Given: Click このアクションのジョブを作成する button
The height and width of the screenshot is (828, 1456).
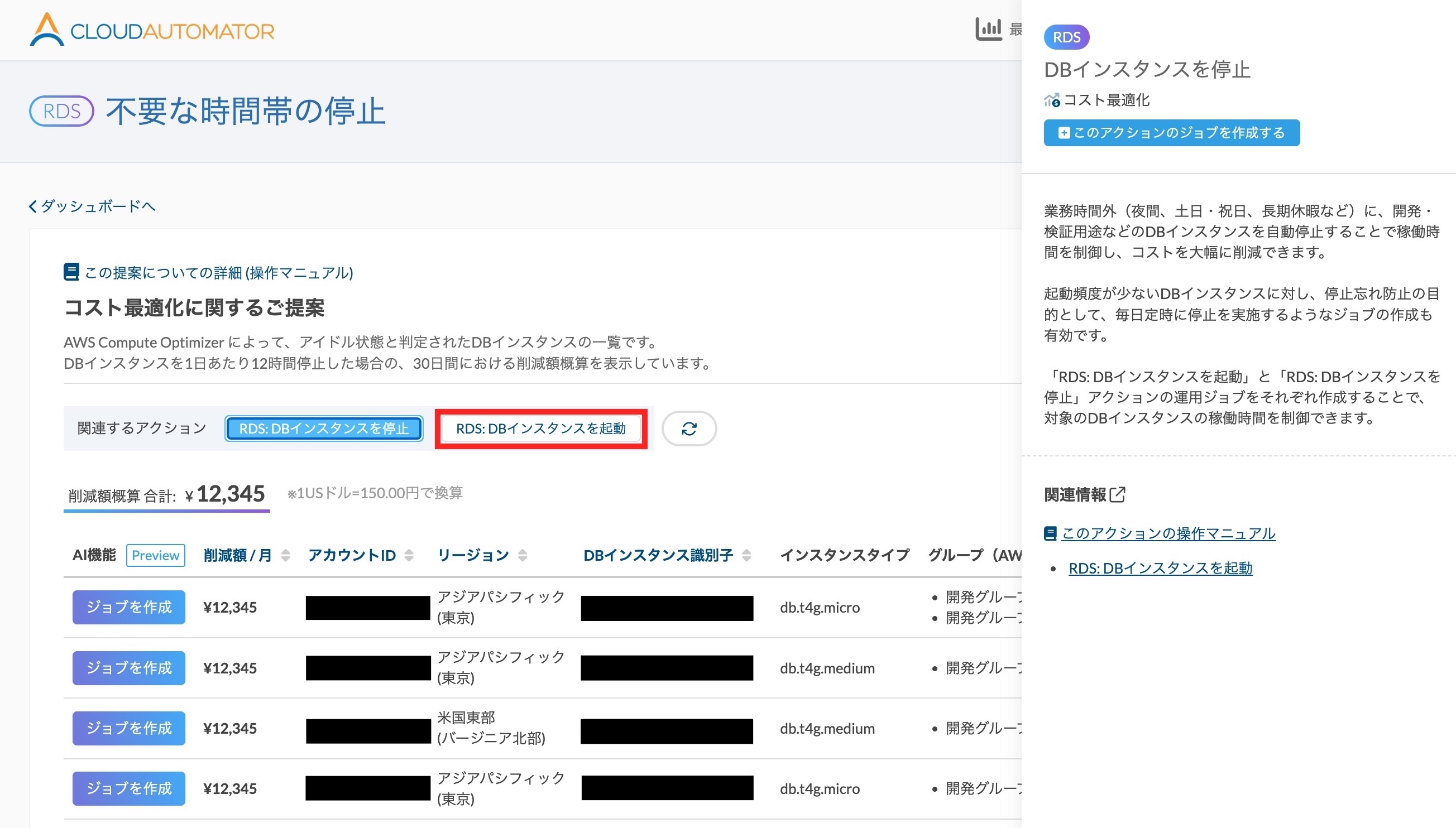Looking at the screenshot, I should pyautogui.click(x=1171, y=132).
